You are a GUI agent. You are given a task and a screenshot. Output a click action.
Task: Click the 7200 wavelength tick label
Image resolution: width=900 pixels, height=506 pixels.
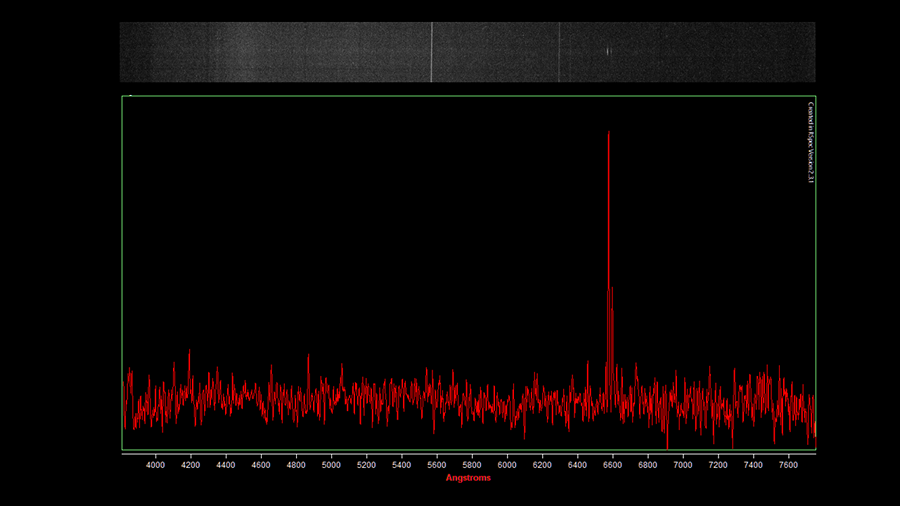[x=718, y=465]
